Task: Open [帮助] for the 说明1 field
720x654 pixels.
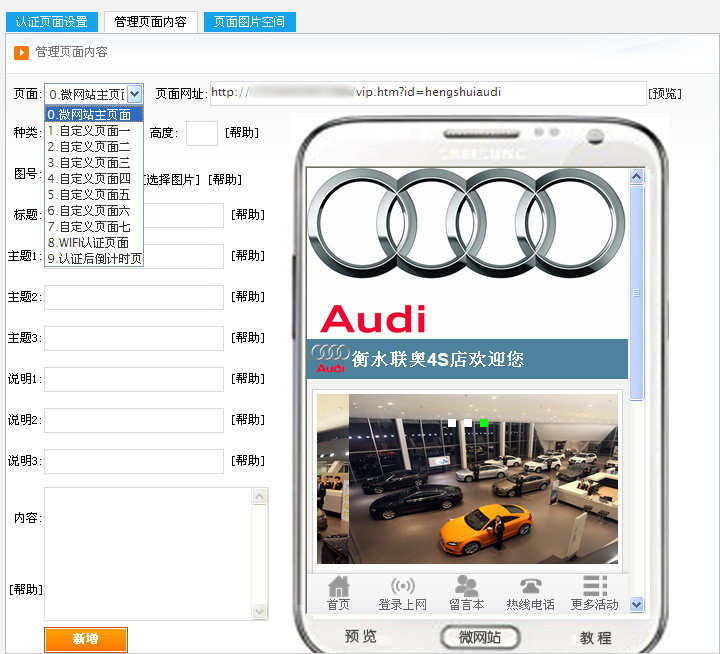Action: [x=248, y=378]
